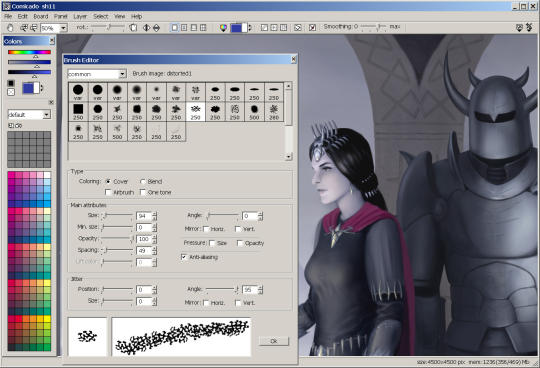Image resolution: width=540 pixels, height=368 pixels.
Task: Close the Colors panel
Action: [52, 41]
